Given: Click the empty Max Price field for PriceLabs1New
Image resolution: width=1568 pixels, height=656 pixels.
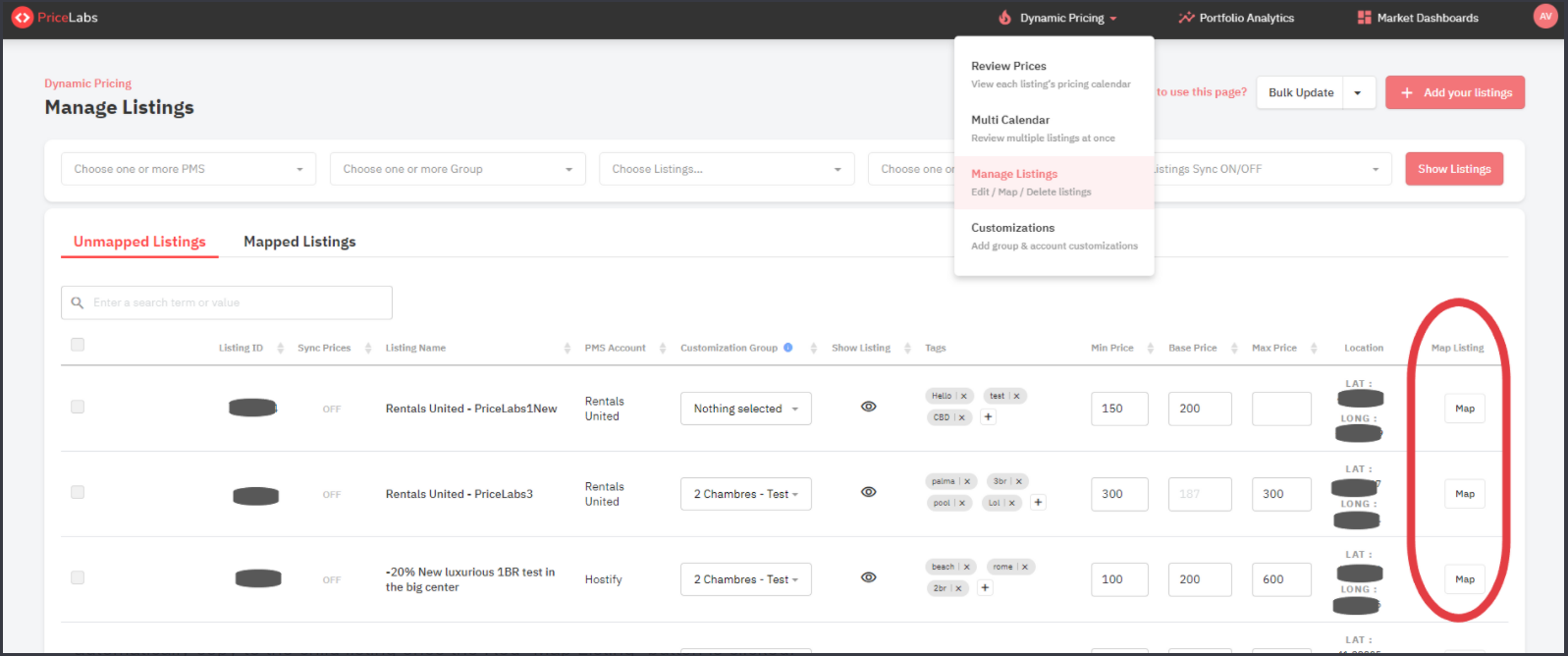Looking at the screenshot, I should point(1281,409).
